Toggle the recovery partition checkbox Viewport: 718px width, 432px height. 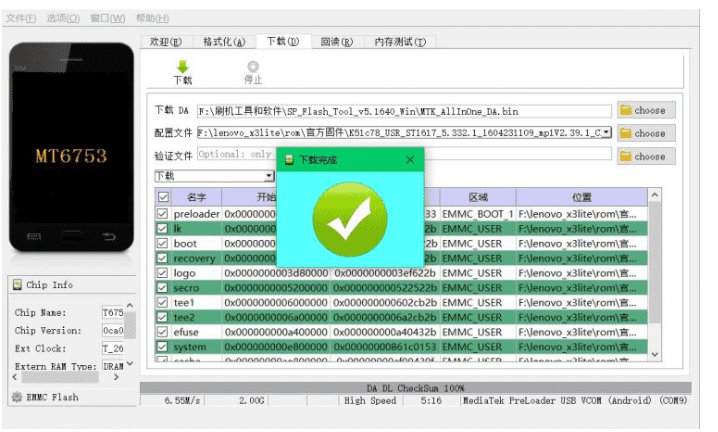163,258
